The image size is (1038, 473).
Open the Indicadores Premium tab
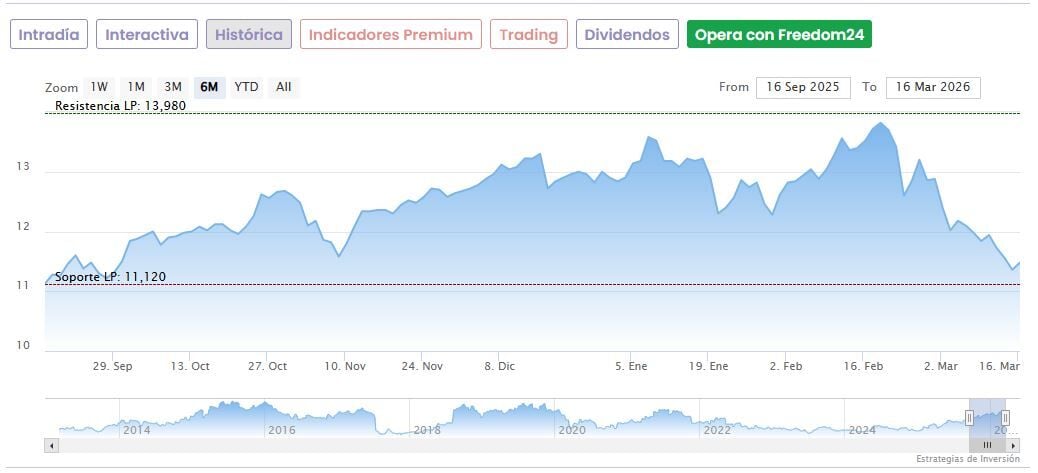[x=390, y=34]
